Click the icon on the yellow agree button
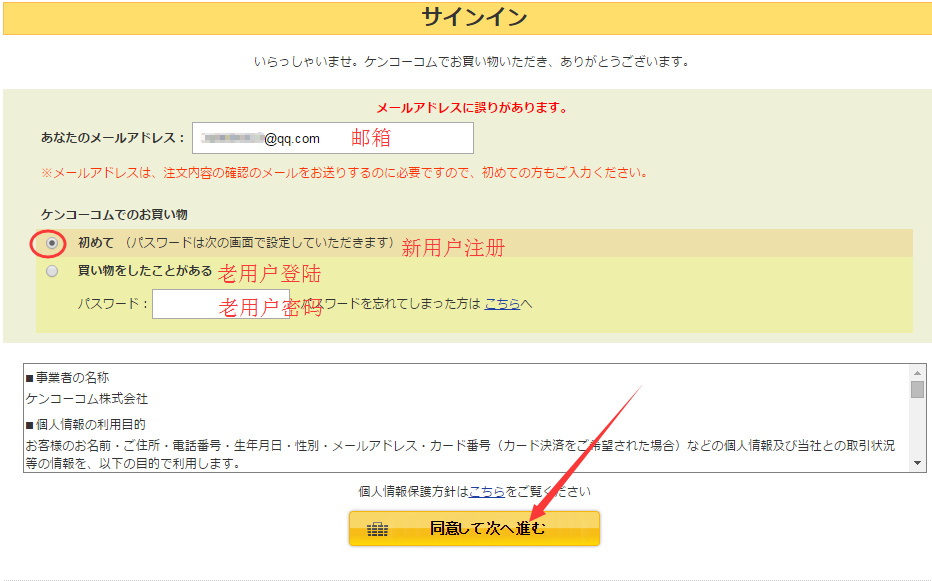 377,529
